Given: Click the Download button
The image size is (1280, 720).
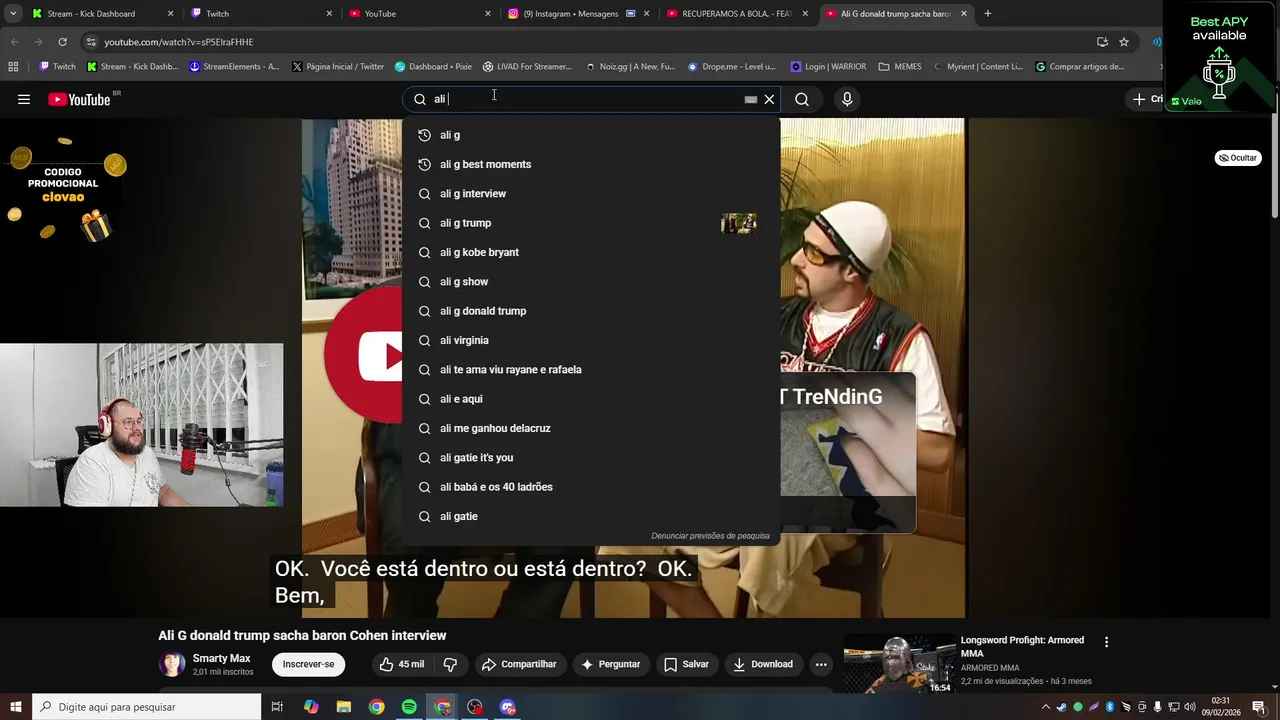Looking at the screenshot, I should click(x=763, y=664).
